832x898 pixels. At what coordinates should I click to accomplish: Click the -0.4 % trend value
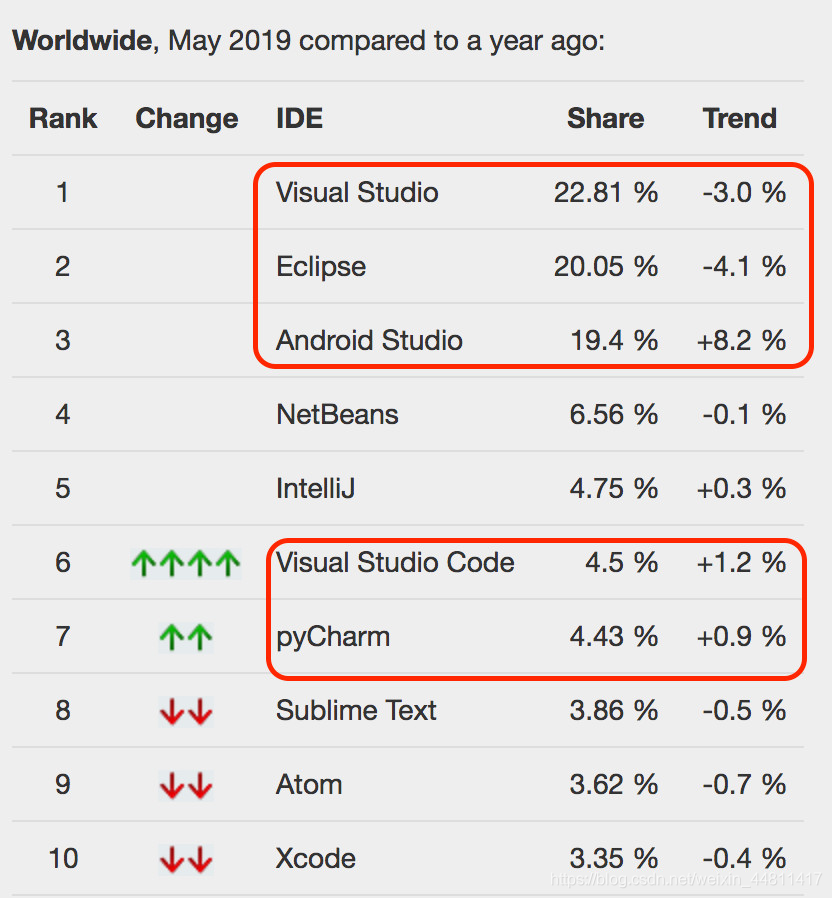[744, 858]
